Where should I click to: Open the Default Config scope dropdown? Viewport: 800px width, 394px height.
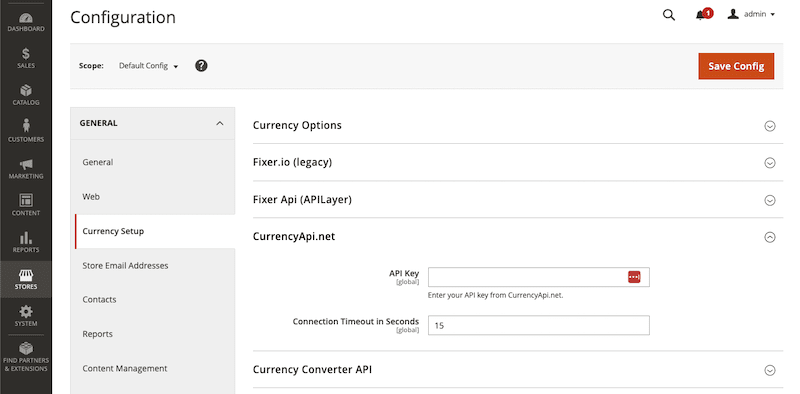tap(148, 66)
